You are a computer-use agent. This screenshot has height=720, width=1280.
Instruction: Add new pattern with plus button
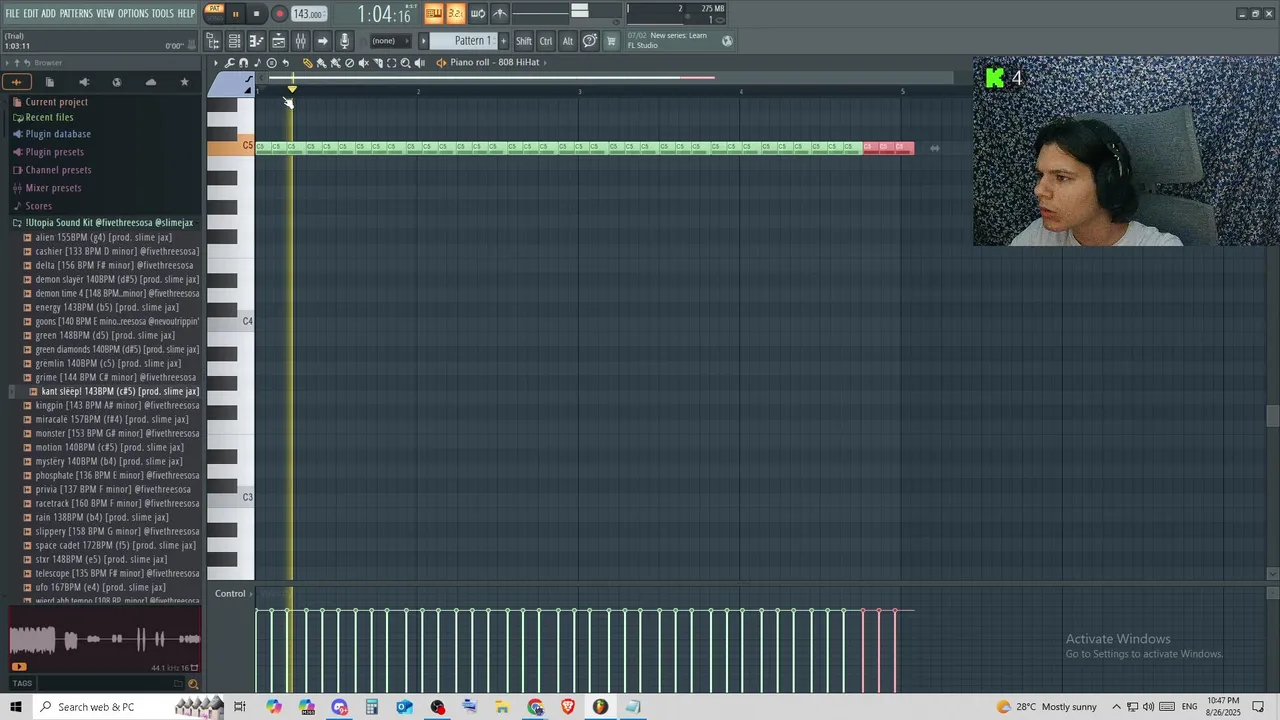(503, 41)
